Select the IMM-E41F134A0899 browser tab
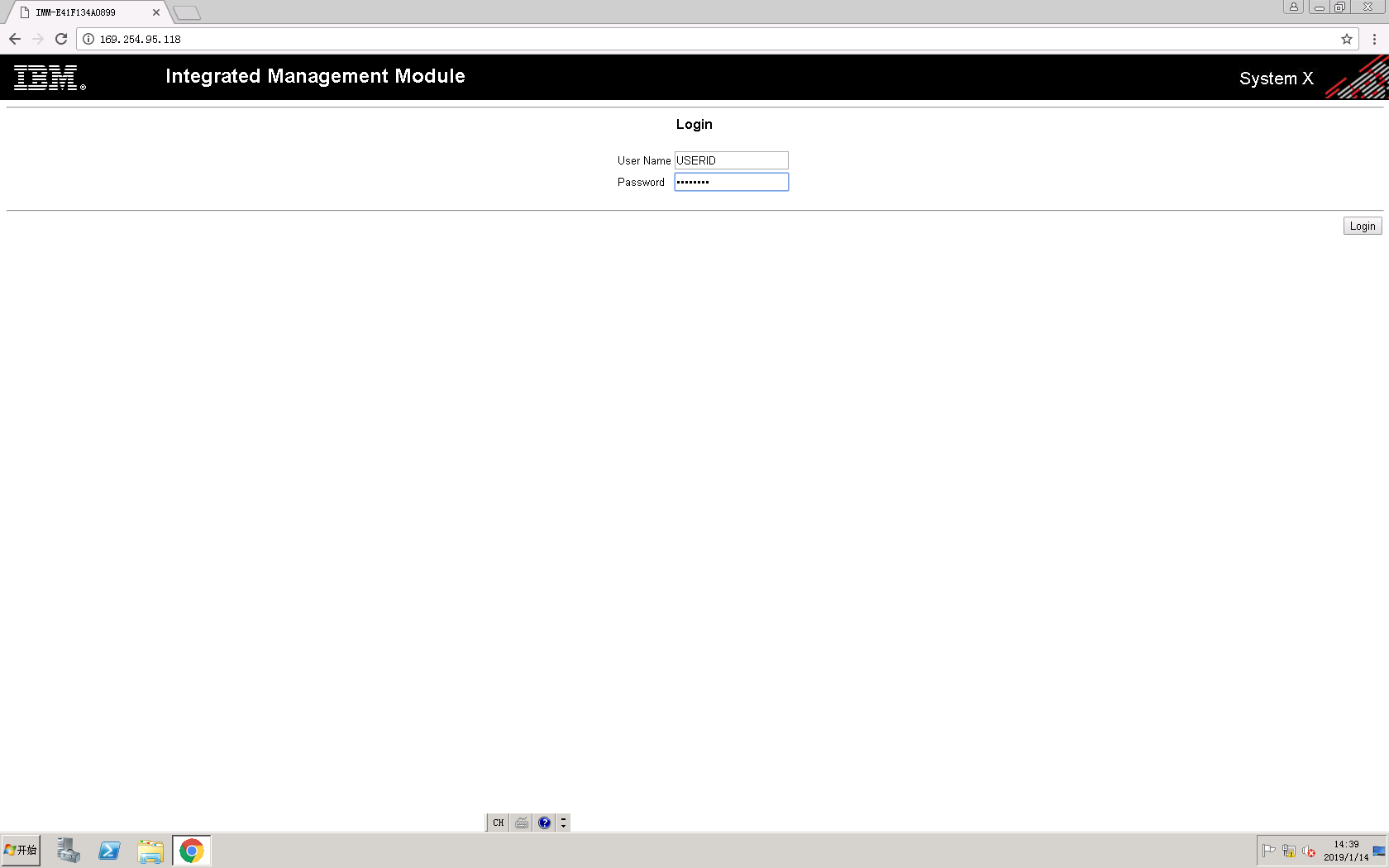The width and height of the screenshot is (1389, 868). click(x=83, y=12)
